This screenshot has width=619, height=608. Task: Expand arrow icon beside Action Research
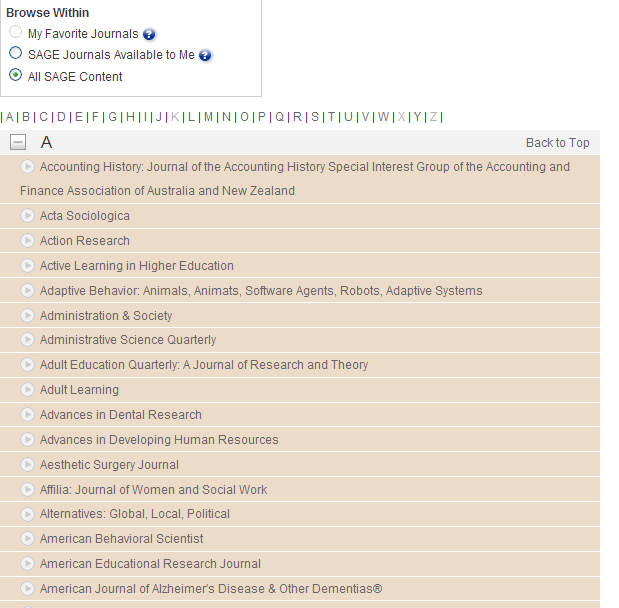(x=27, y=240)
